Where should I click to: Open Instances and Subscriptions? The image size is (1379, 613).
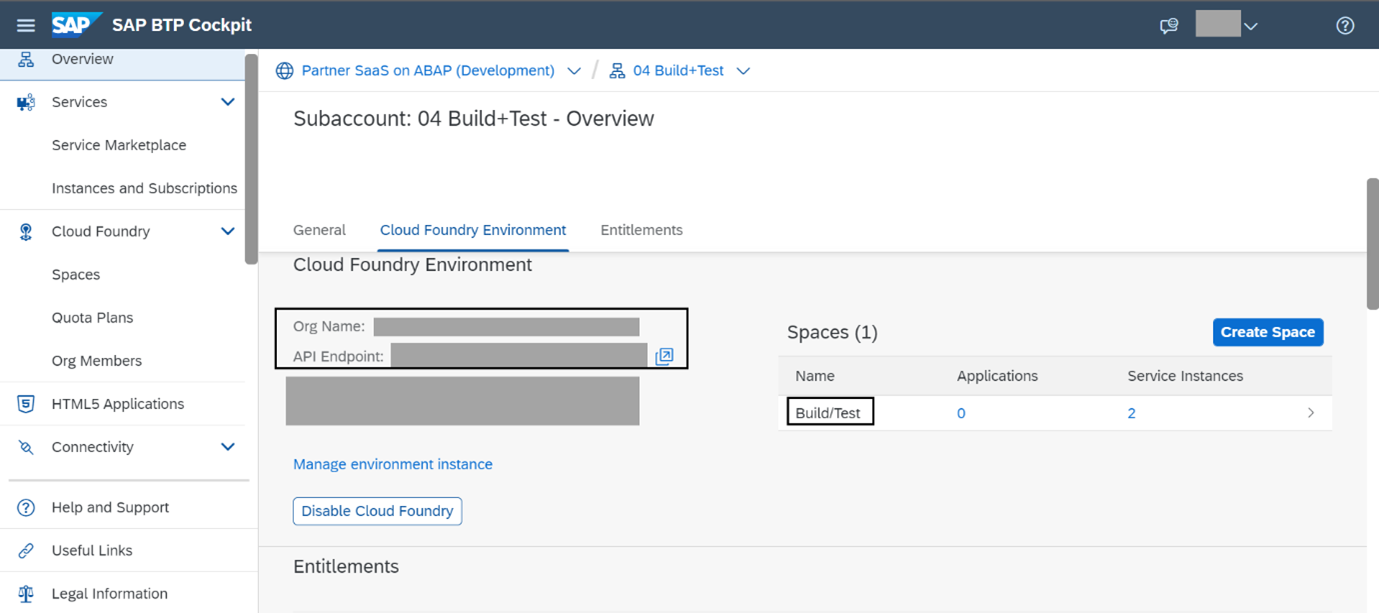point(144,188)
